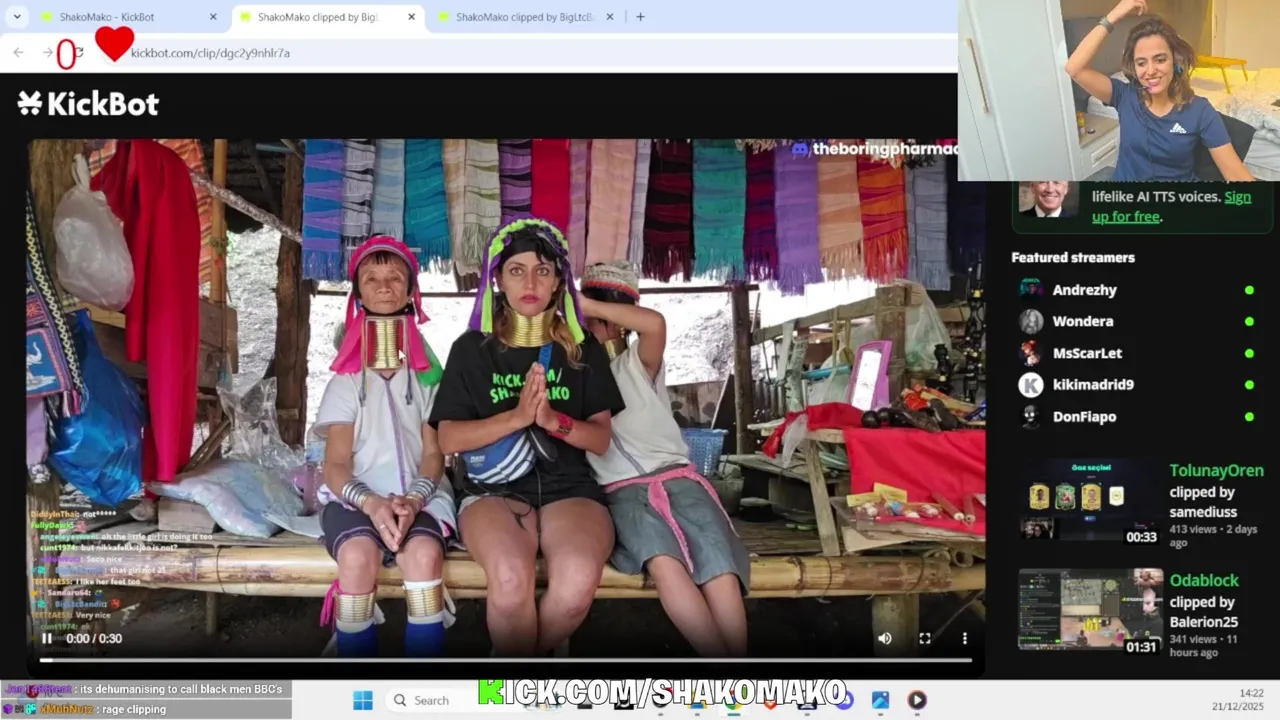The height and width of the screenshot is (720, 1280).
Task: Open kikimadrid9's streamer page
Action: click(x=1093, y=384)
